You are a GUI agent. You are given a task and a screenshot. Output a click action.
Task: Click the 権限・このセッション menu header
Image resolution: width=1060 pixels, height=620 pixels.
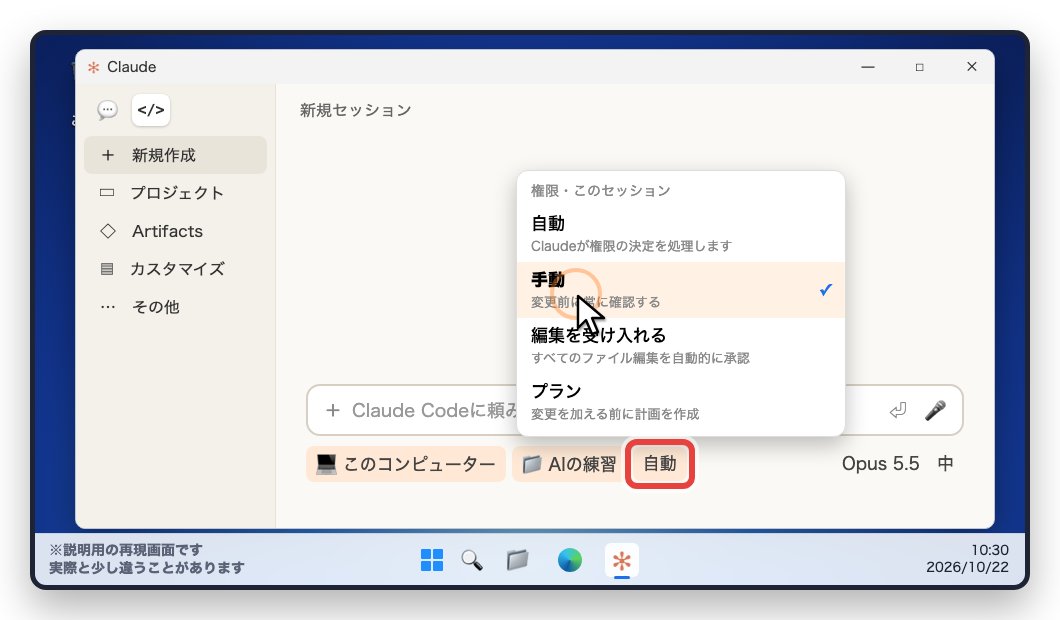tap(600, 191)
